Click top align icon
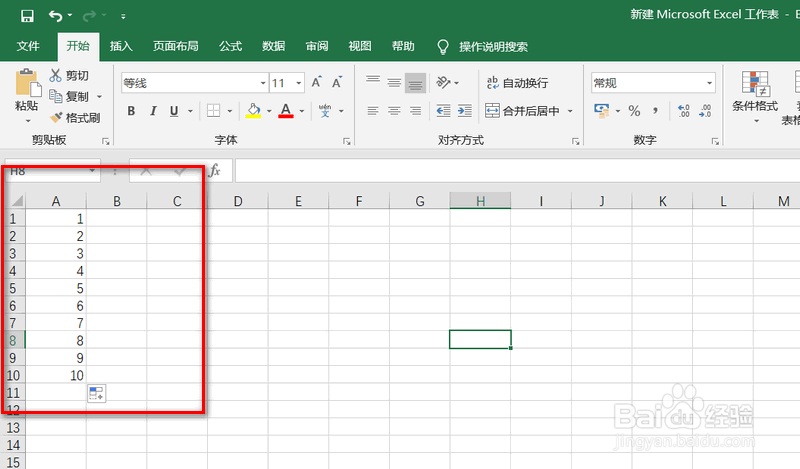800x469 pixels. tap(373, 82)
